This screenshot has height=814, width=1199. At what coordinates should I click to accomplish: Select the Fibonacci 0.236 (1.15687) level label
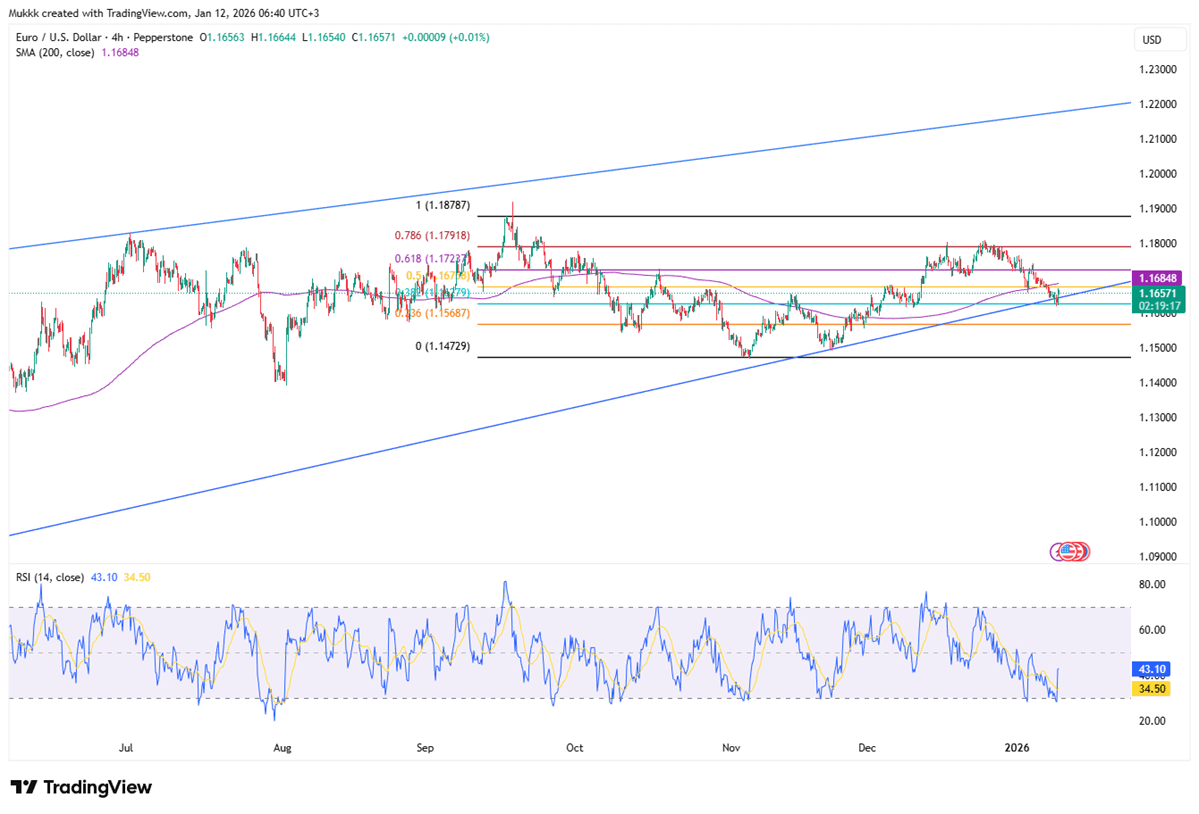point(427,313)
